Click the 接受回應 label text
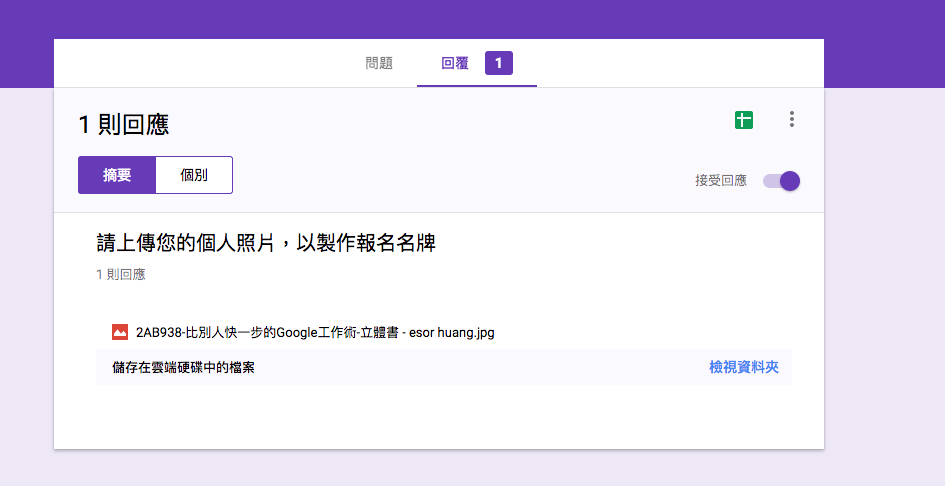The height and width of the screenshot is (486, 945). click(721, 180)
